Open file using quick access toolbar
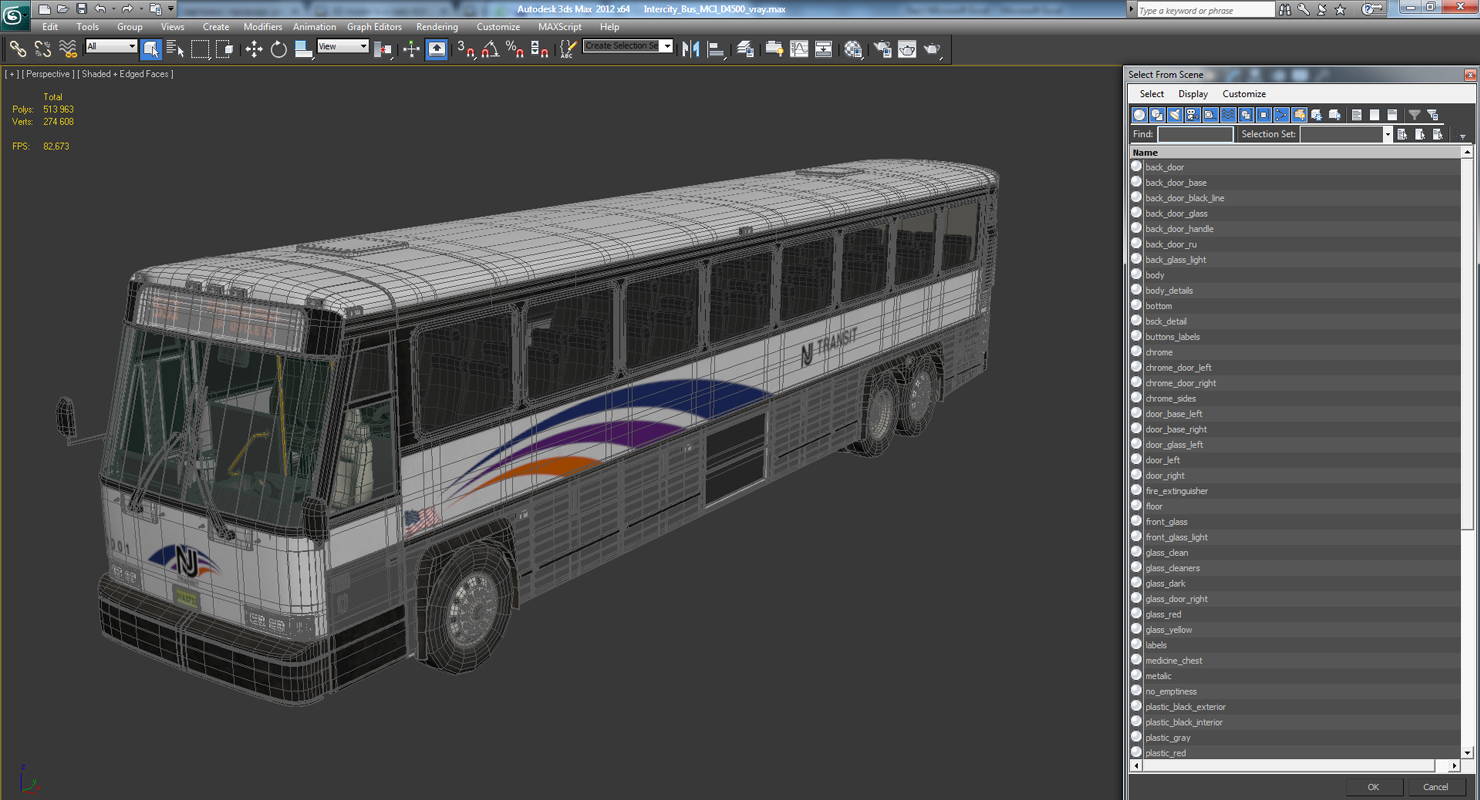The width and height of the screenshot is (1480, 800). tap(62, 9)
